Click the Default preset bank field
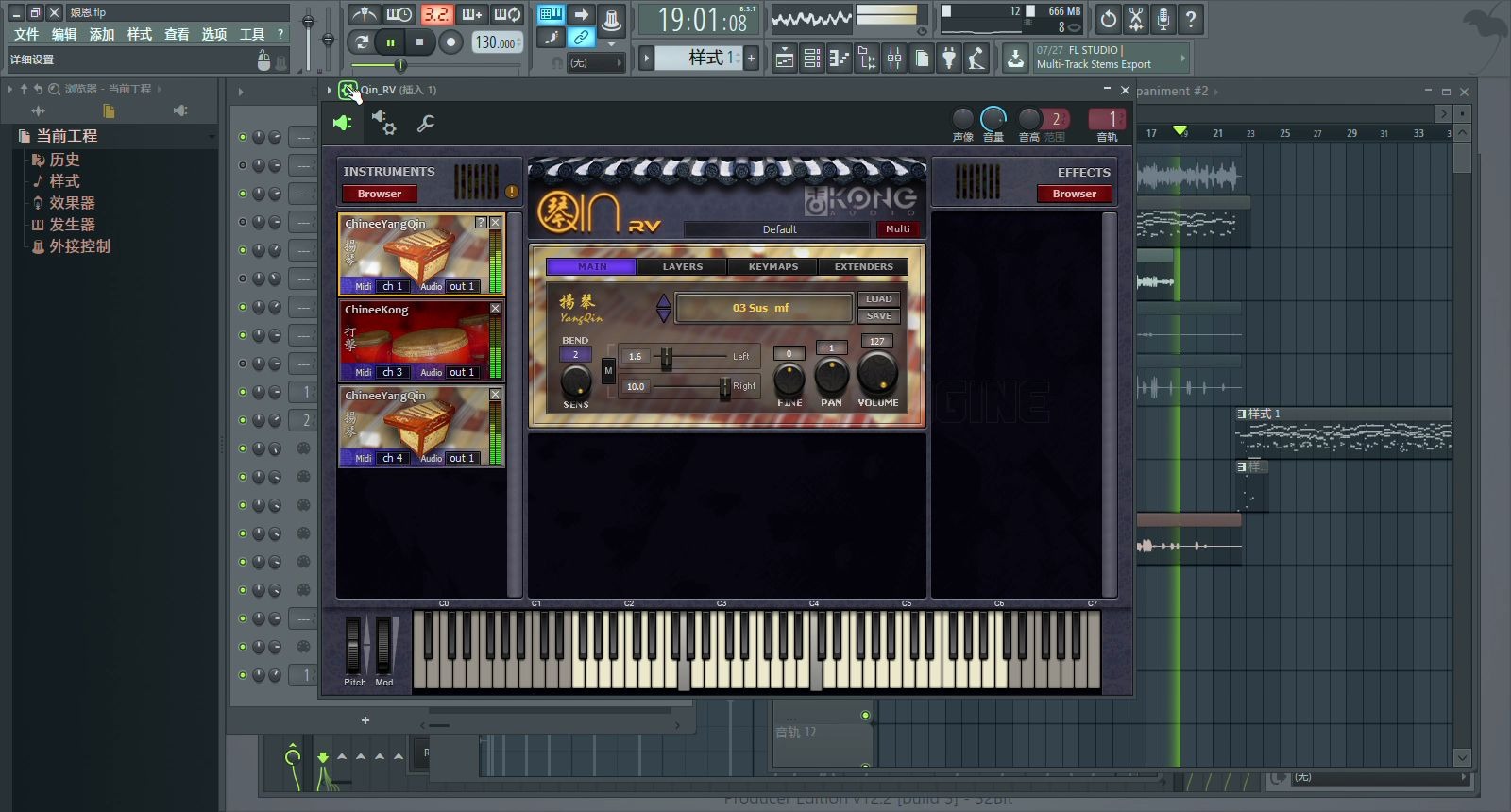Image resolution: width=1511 pixels, height=812 pixels. [x=779, y=228]
